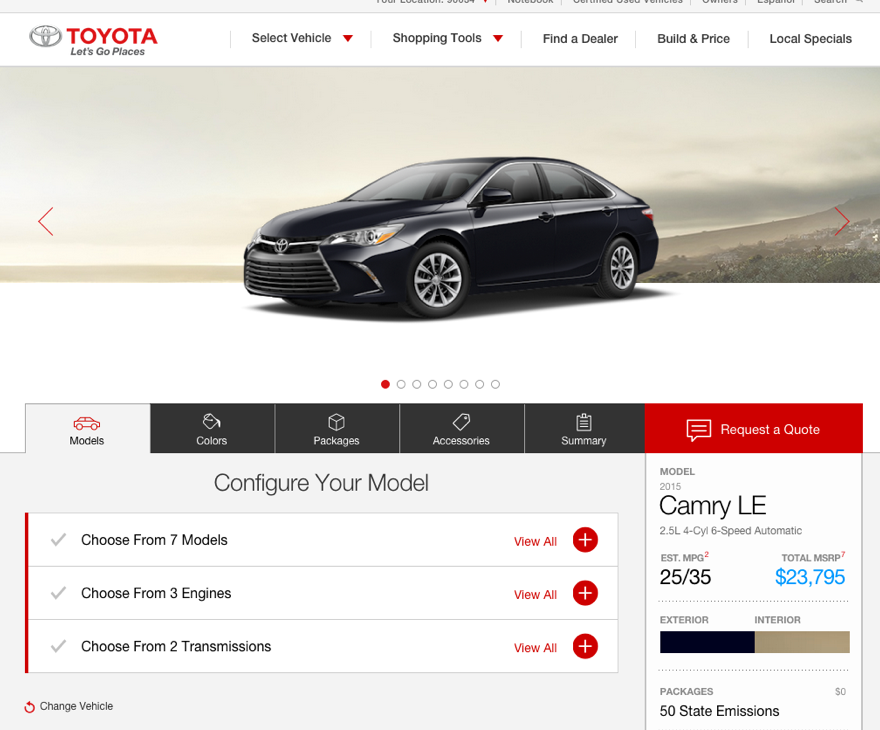
Task: Click the Request a Quote button
Action: [753, 429]
